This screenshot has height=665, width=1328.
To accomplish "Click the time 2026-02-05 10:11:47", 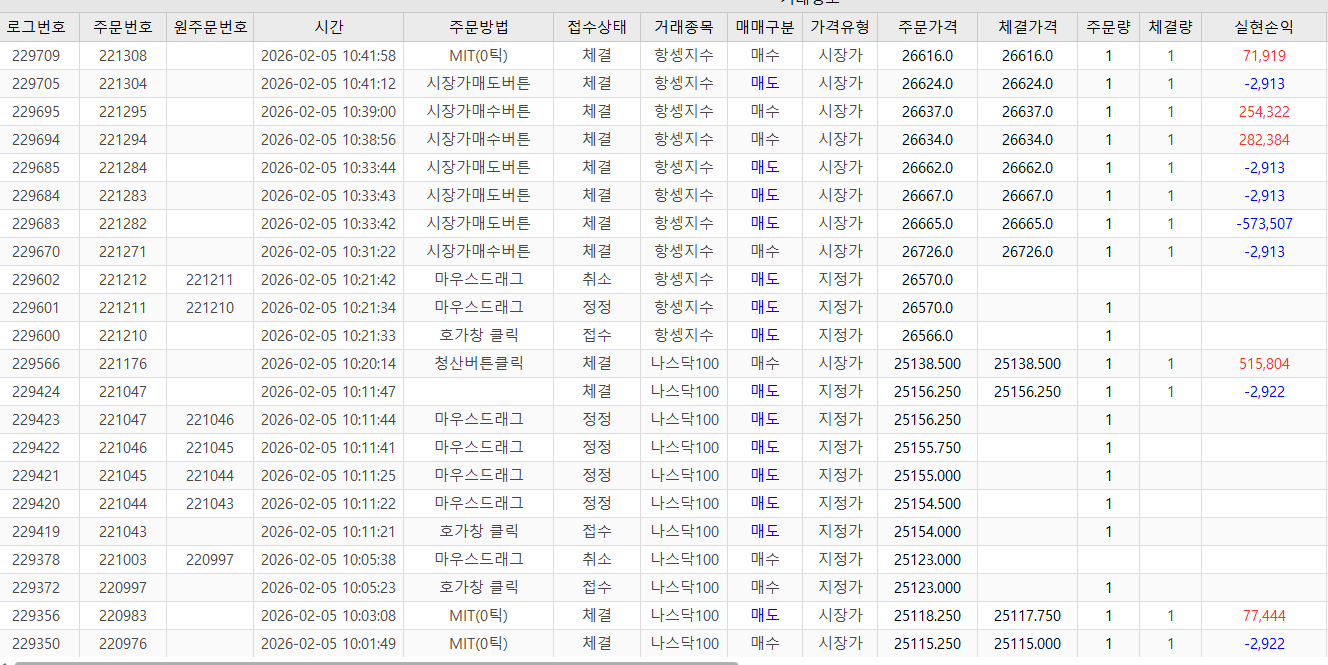I will 328,392.
